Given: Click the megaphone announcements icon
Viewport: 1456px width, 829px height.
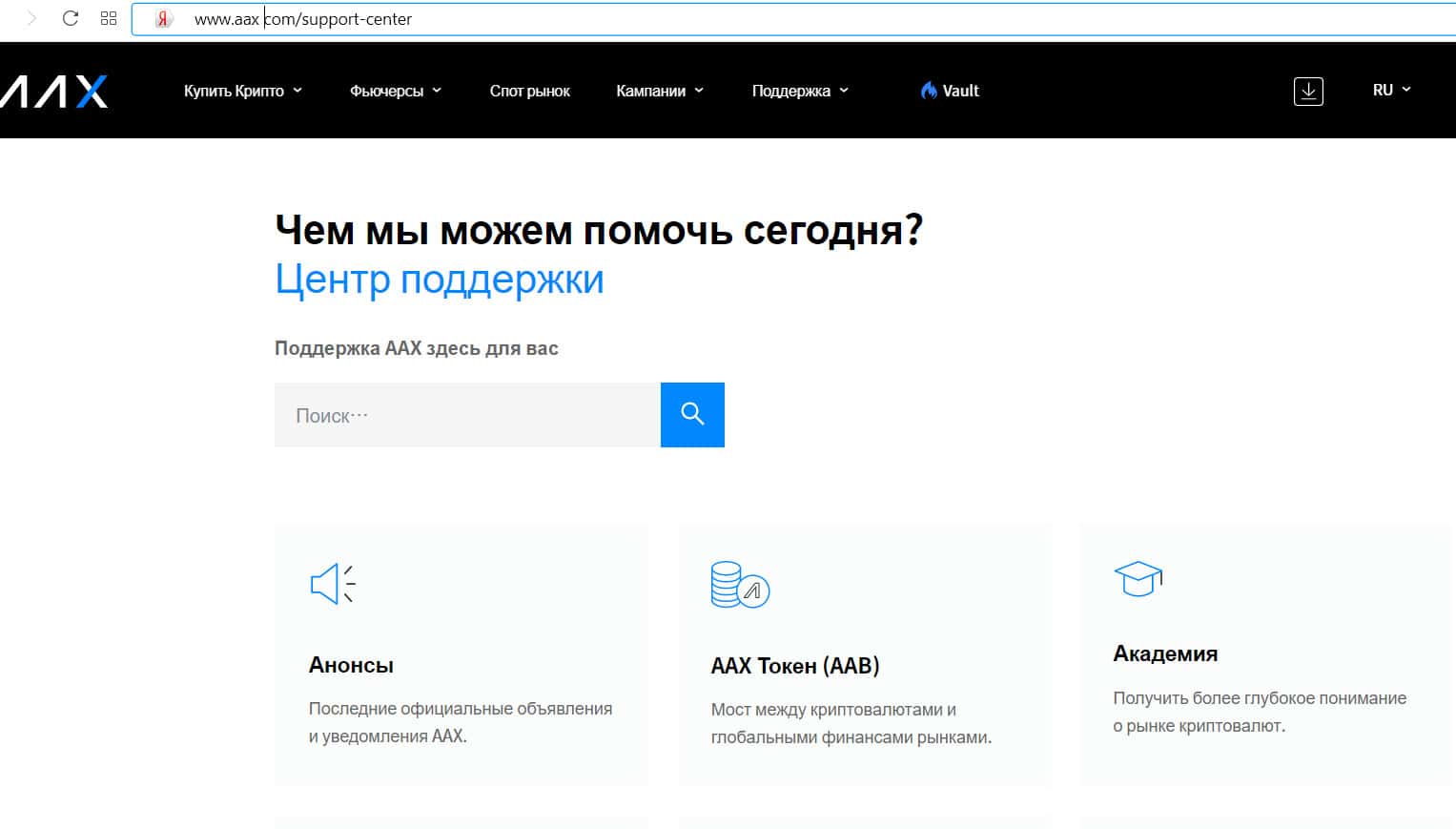Looking at the screenshot, I should (x=332, y=583).
